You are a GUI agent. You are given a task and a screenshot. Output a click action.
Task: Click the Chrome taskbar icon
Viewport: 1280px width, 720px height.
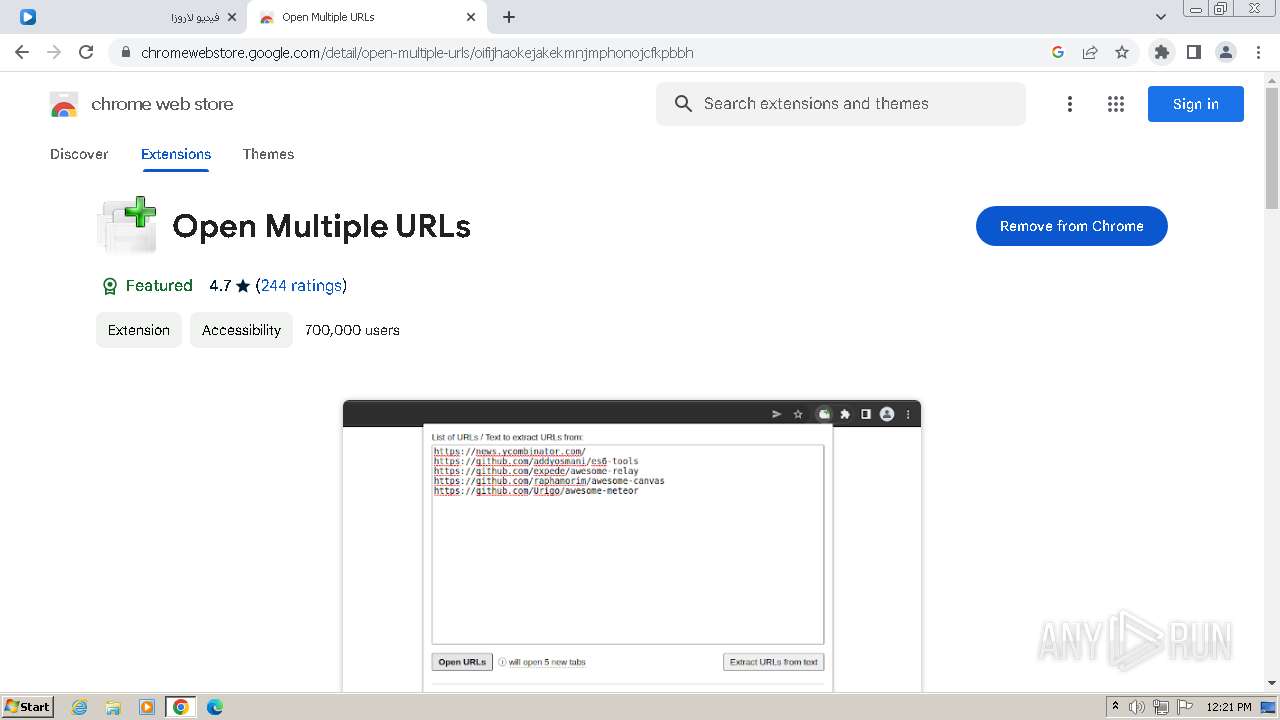pos(181,707)
